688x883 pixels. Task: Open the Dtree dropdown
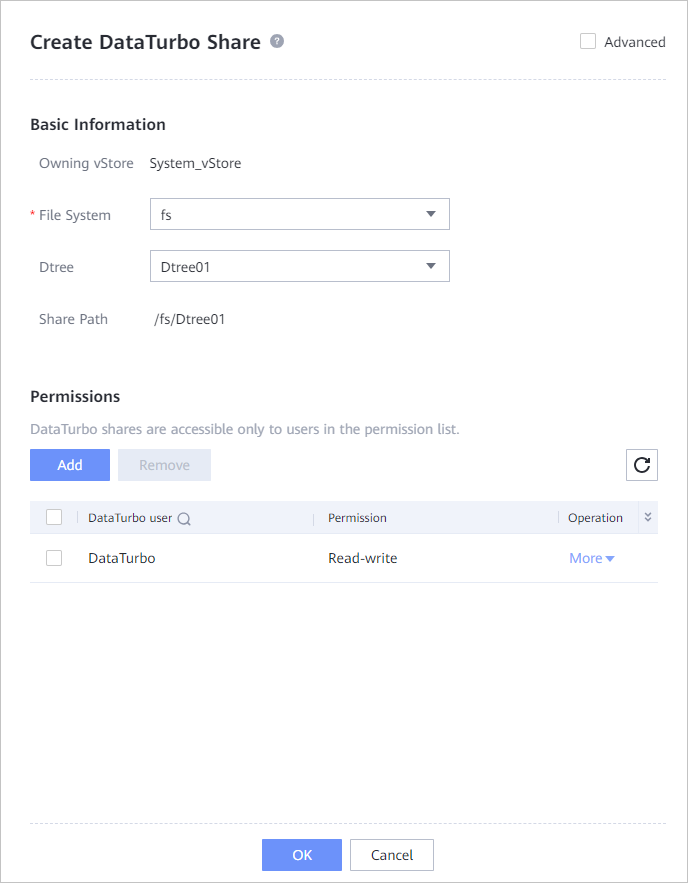pyautogui.click(x=299, y=266)
